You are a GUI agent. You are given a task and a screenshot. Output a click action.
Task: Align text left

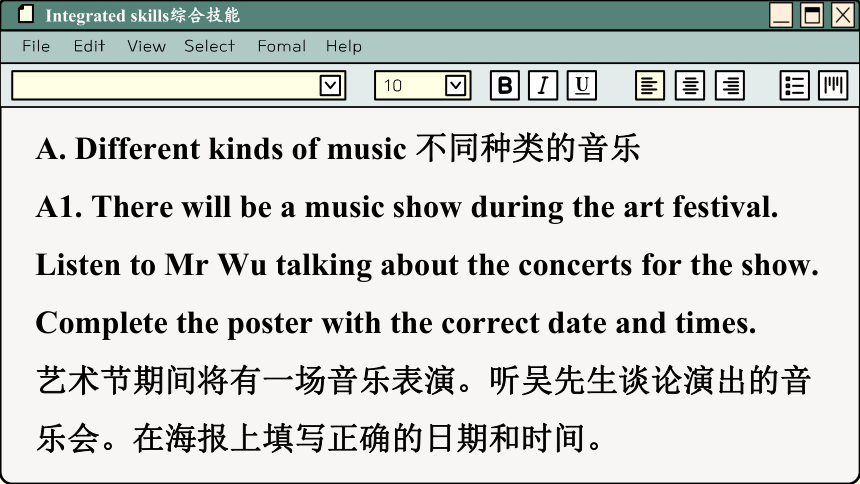650,86
